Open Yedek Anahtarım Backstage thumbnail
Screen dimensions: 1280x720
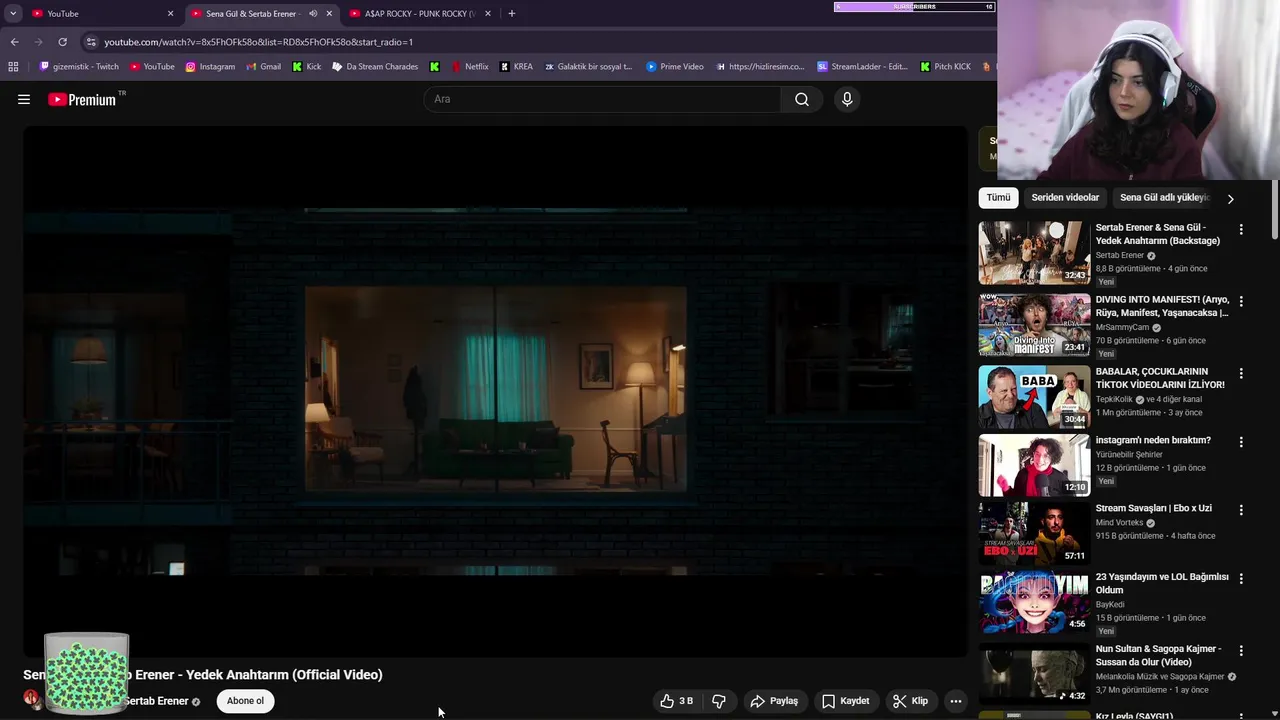[1034, 253]
